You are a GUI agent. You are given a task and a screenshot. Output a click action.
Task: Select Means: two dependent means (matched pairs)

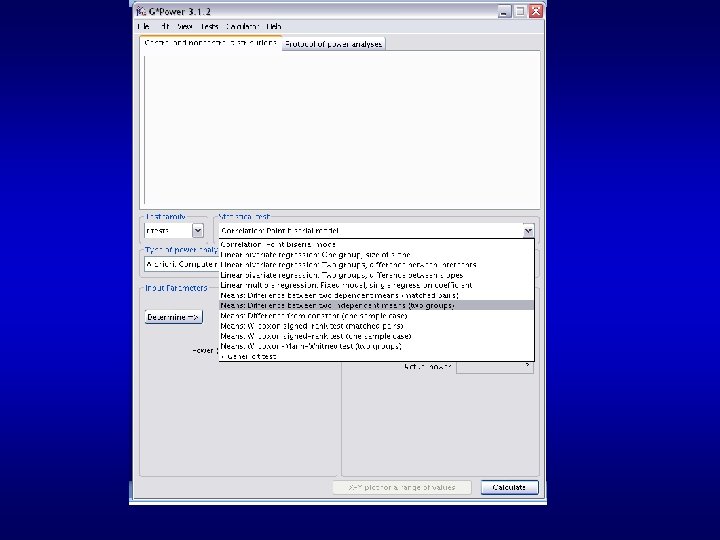(376, 295)
